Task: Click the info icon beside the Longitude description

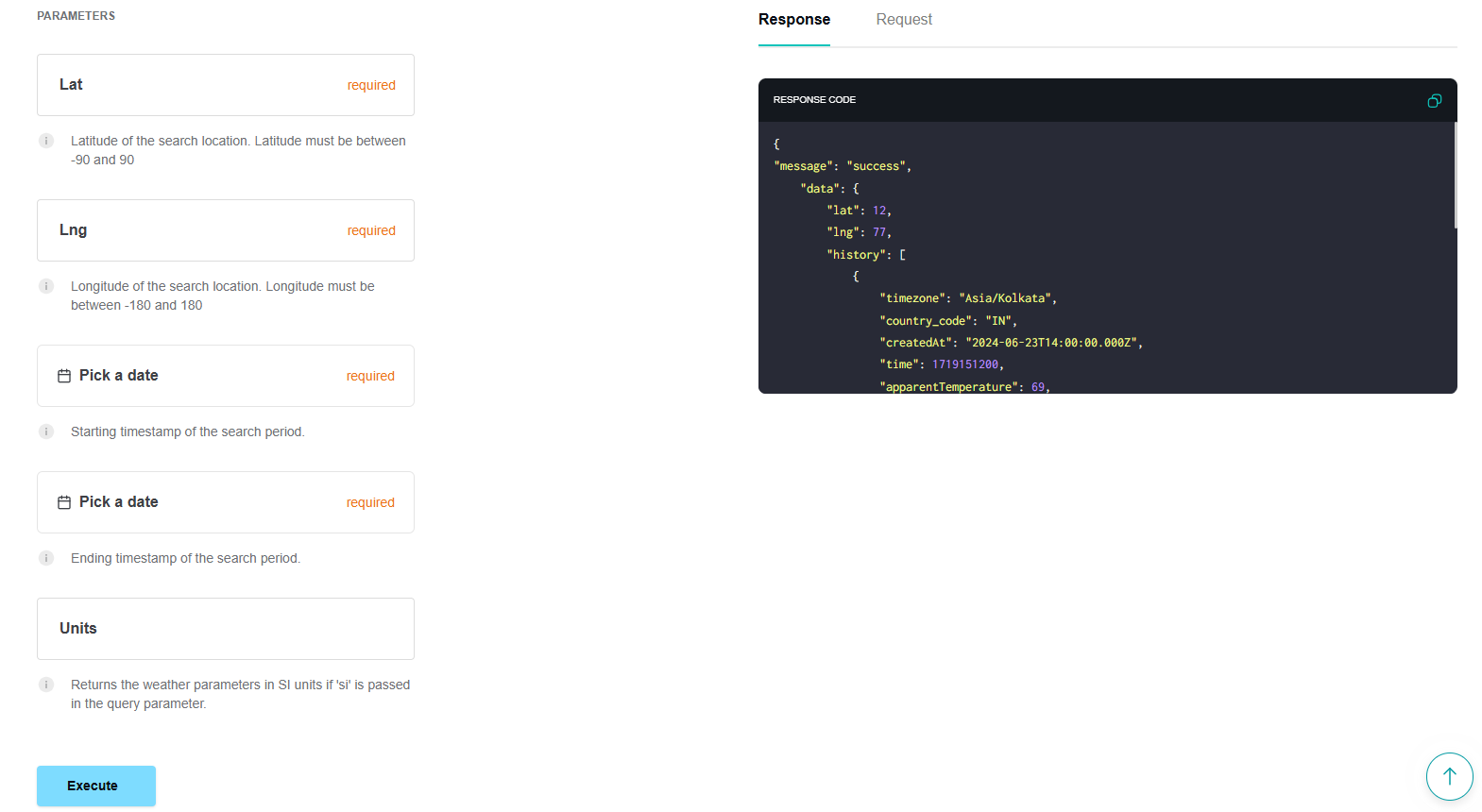Action: pos(46,286)
